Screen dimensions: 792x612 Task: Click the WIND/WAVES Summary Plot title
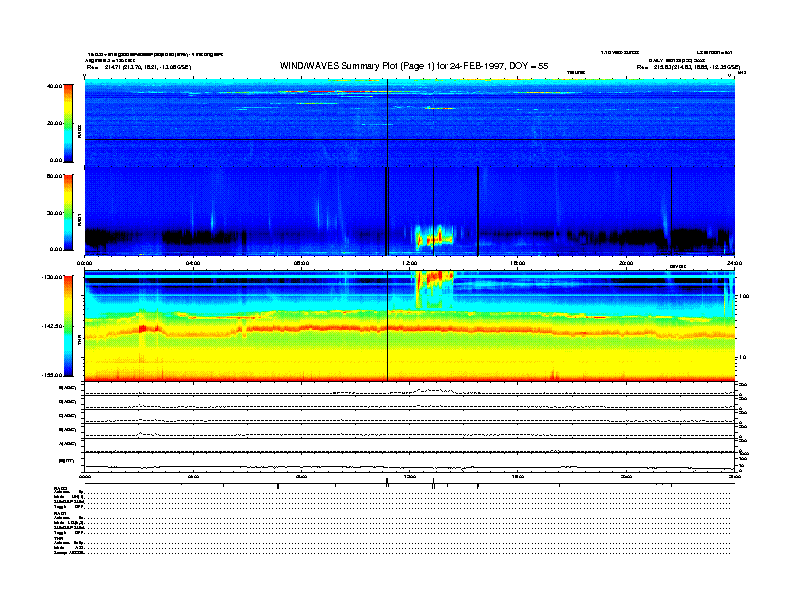414,66
